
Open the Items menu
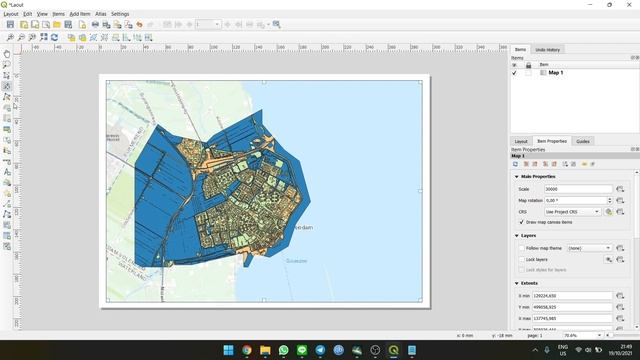58,14
